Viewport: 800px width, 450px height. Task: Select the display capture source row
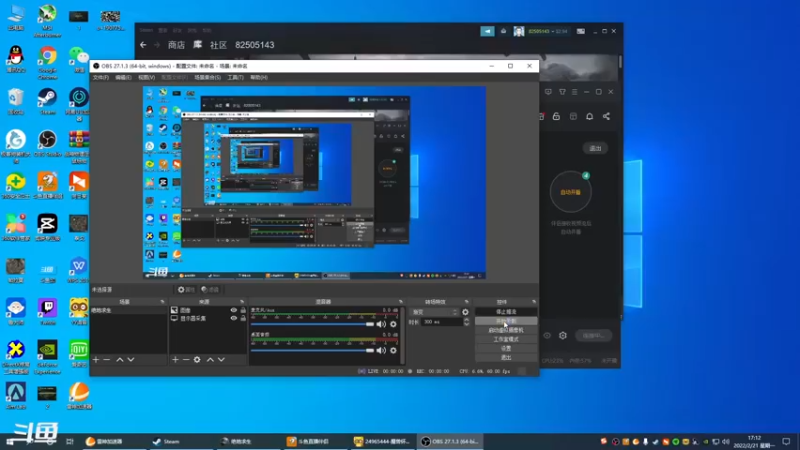point(208,318)
